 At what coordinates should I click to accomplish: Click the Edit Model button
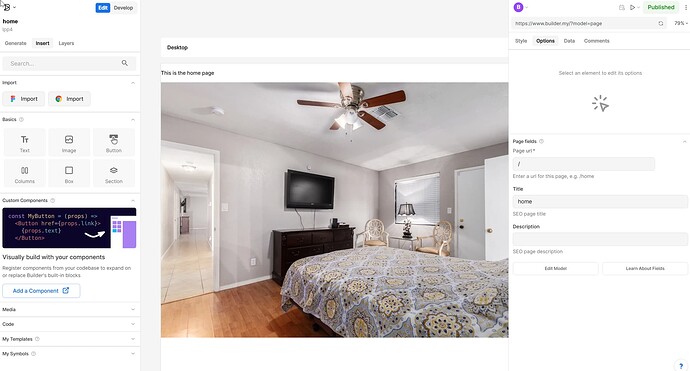point(555,268)
